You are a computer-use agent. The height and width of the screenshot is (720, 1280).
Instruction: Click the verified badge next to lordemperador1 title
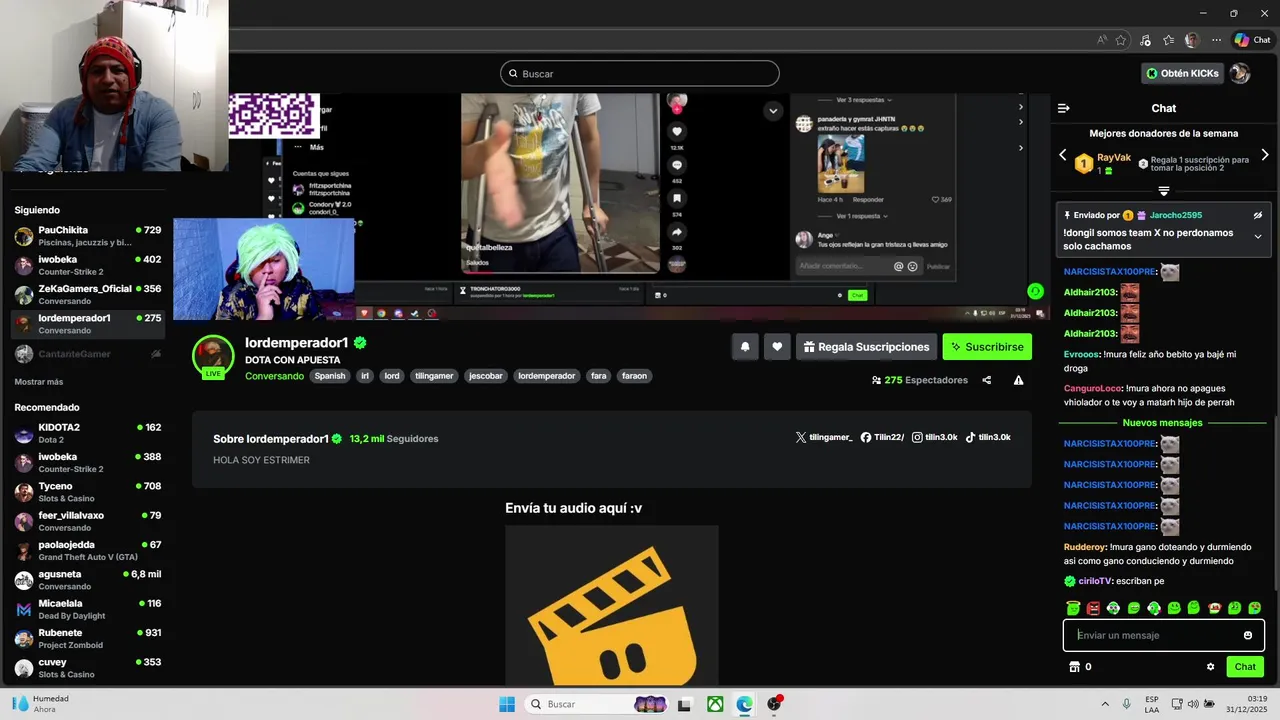pyautogui.click(x=360, y=343)
